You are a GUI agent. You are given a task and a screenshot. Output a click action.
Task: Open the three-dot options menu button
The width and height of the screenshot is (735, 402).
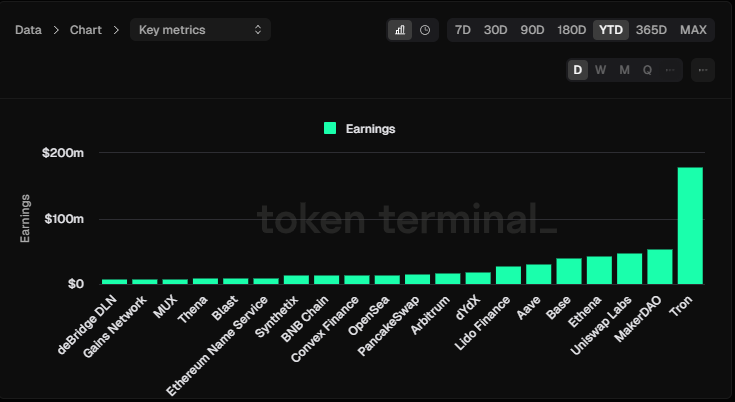[703, 70]
